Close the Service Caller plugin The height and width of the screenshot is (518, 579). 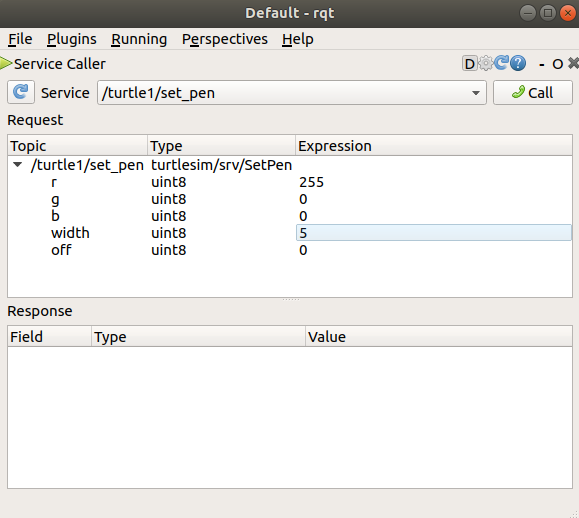[x=573, y=64]
